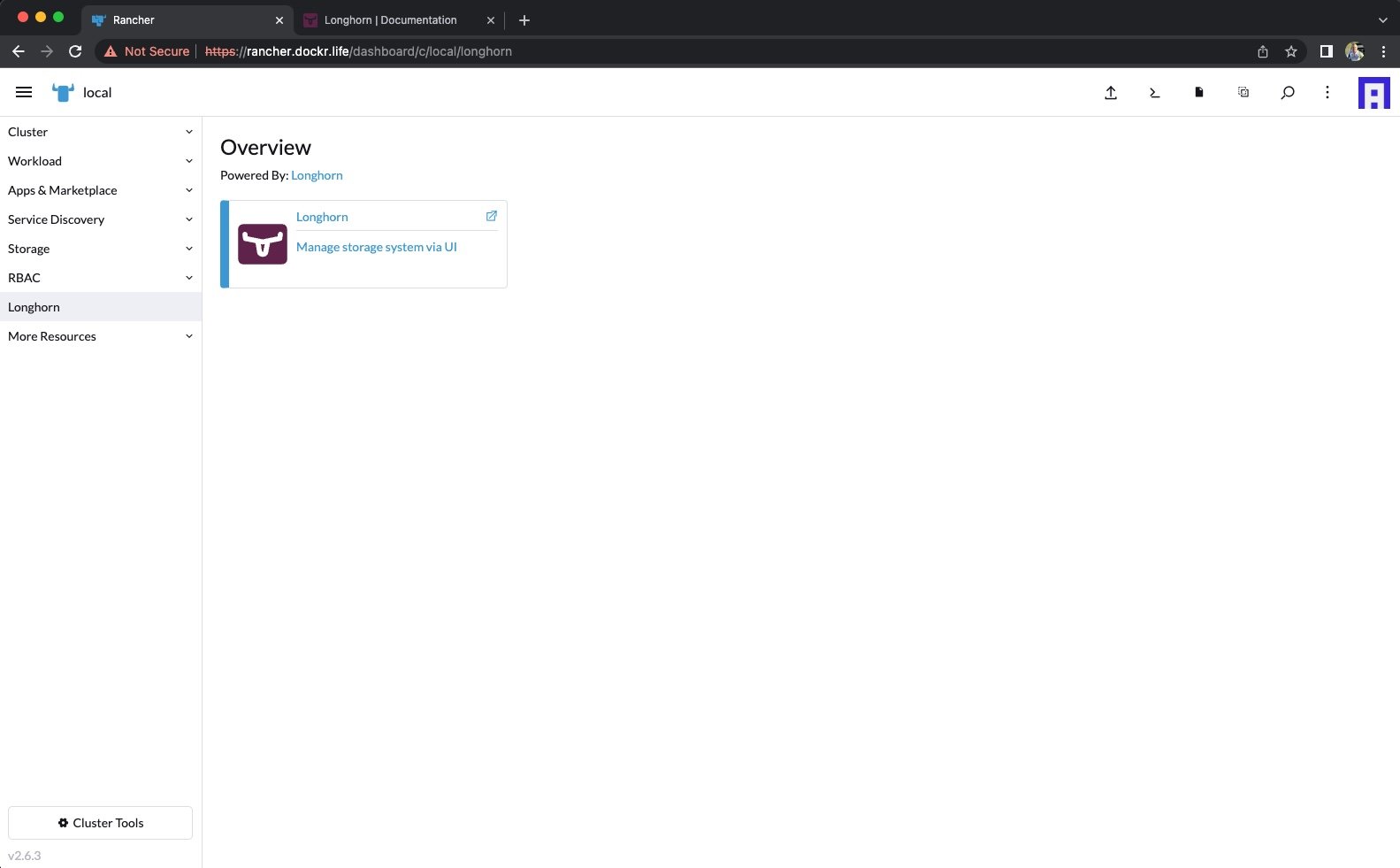
Task: Open the resource search magnifier icon
Action: click(x=1288, y=92)
